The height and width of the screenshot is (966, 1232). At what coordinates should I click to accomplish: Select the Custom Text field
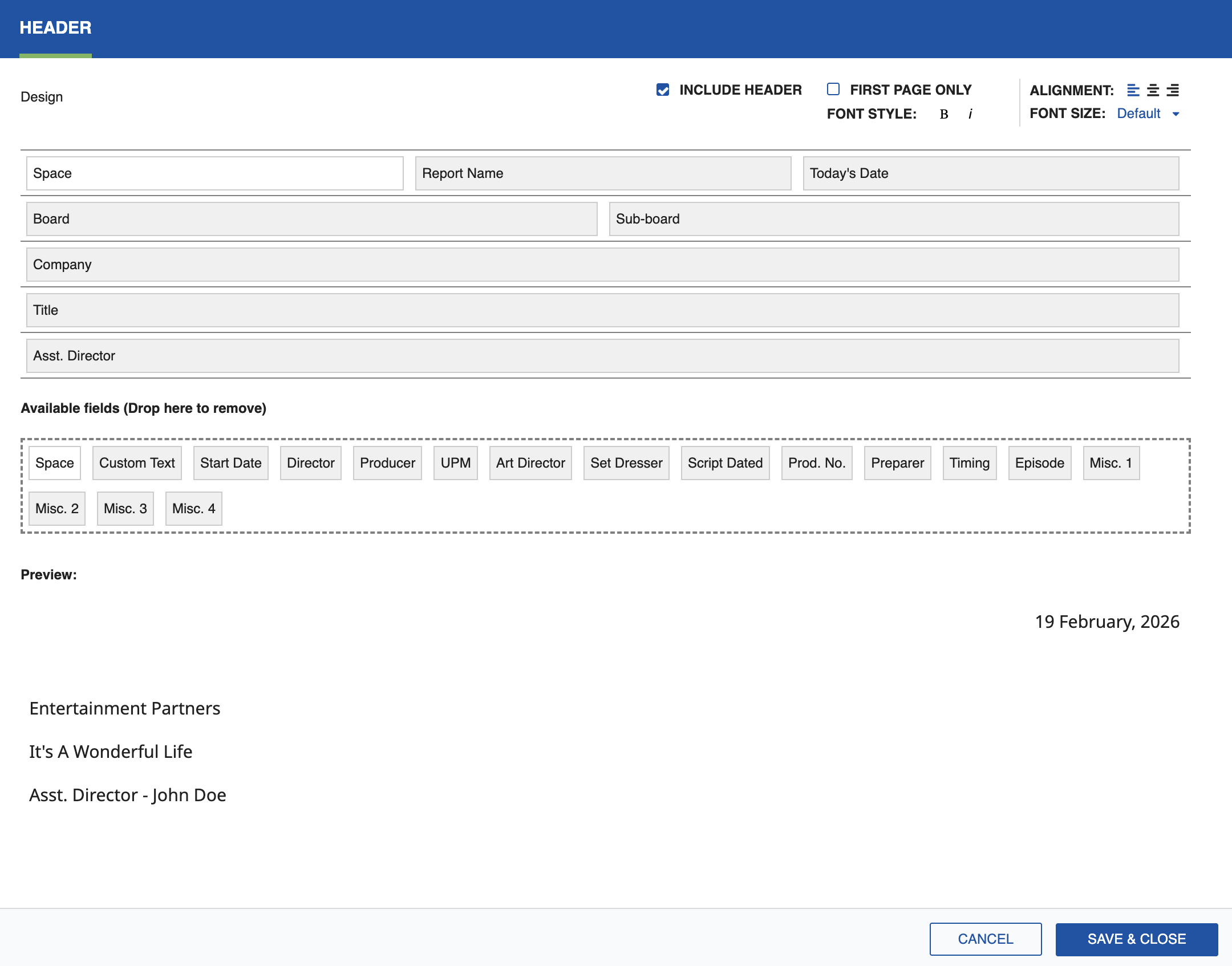(x=136, y=463)
